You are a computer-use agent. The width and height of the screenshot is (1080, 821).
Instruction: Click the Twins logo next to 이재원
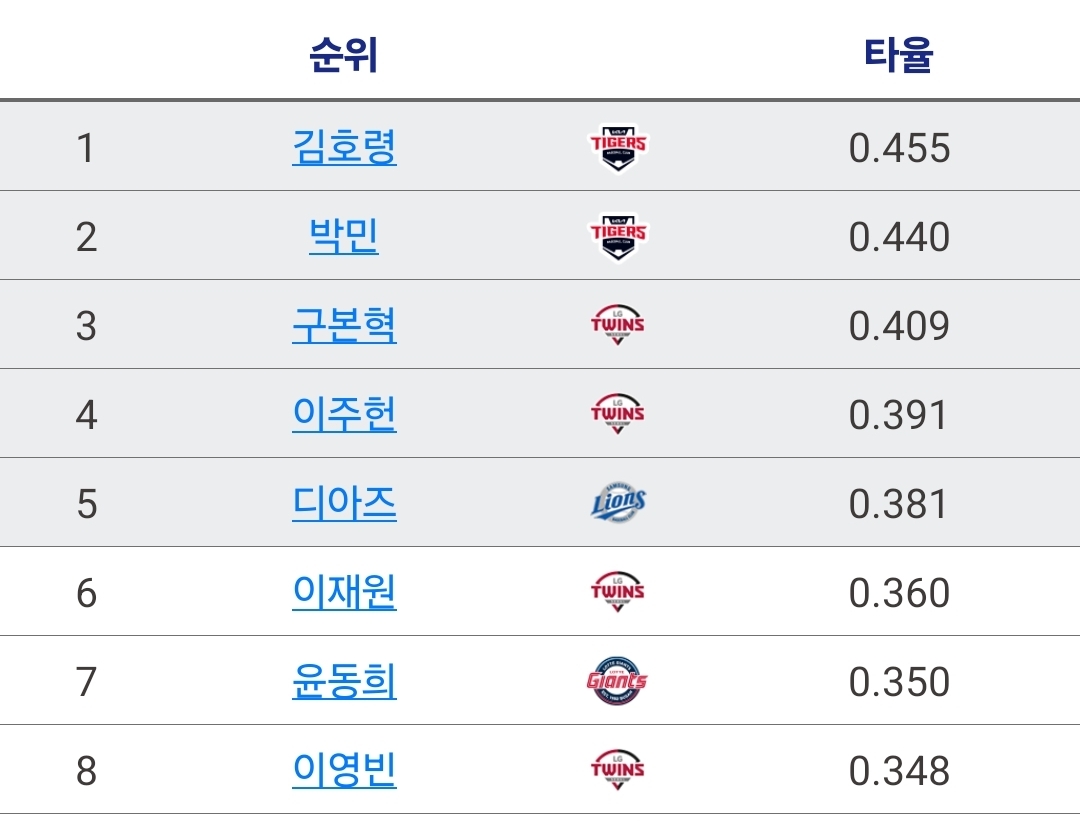tap(618, 591)
